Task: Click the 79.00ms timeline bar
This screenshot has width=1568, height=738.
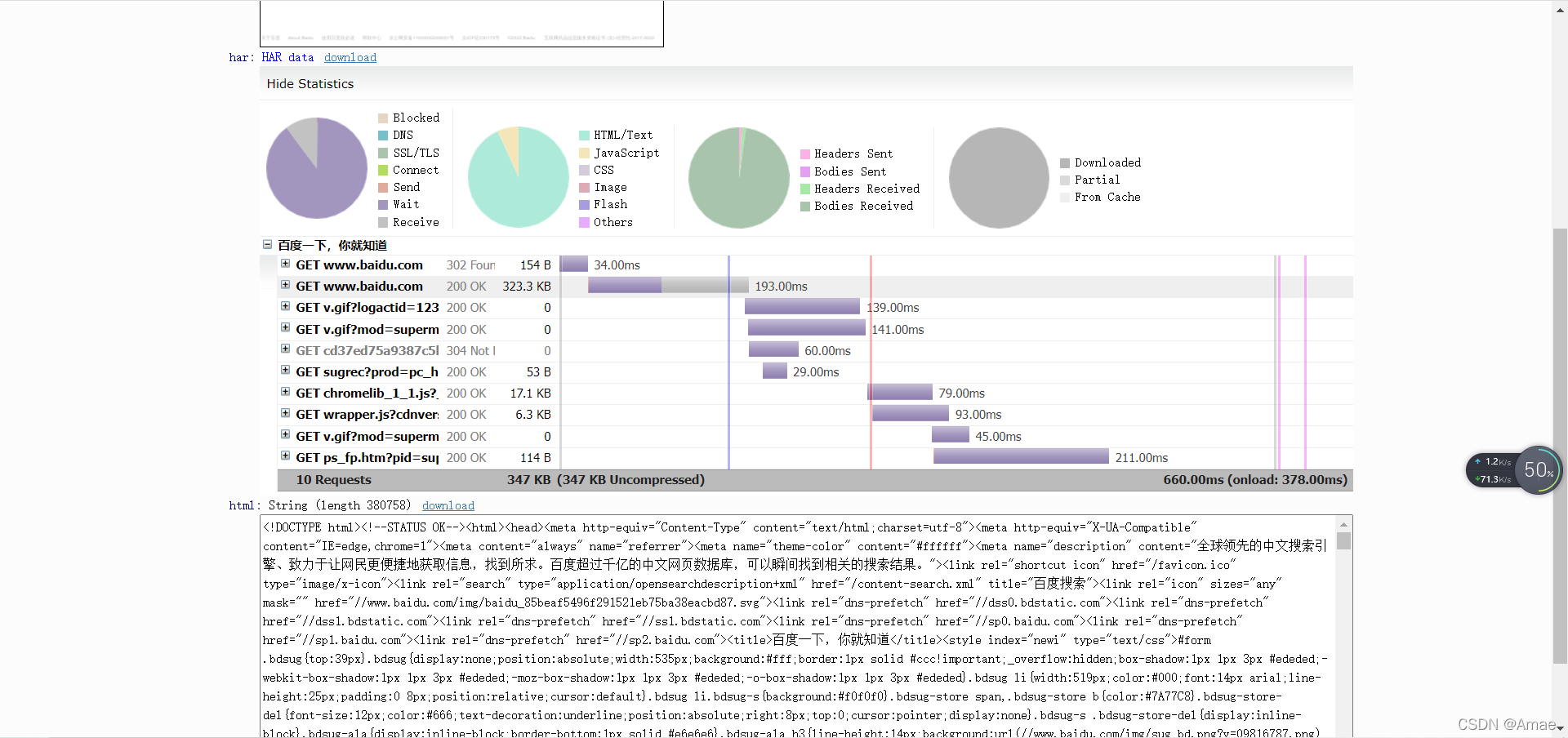Action: 900,392
